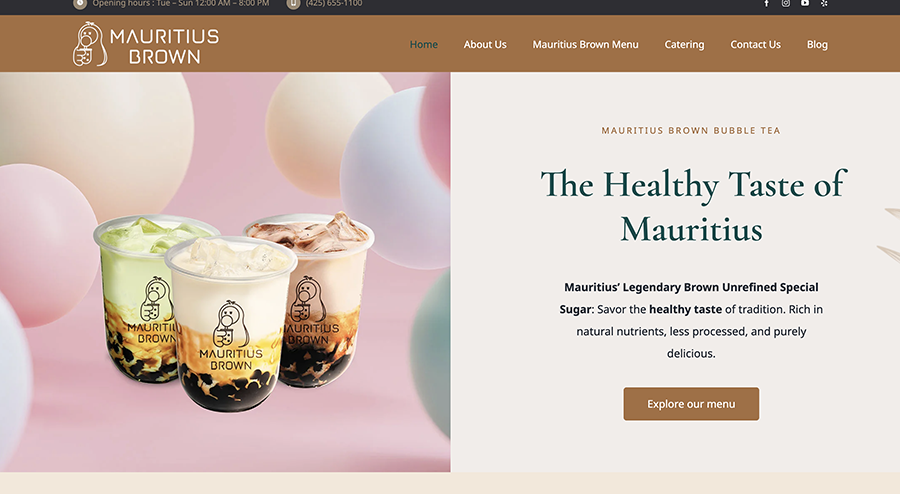Image resolution: width=900 pixels, height=494 pixels.
Task: Click the Explore our menu button
Action: point(691,404)
